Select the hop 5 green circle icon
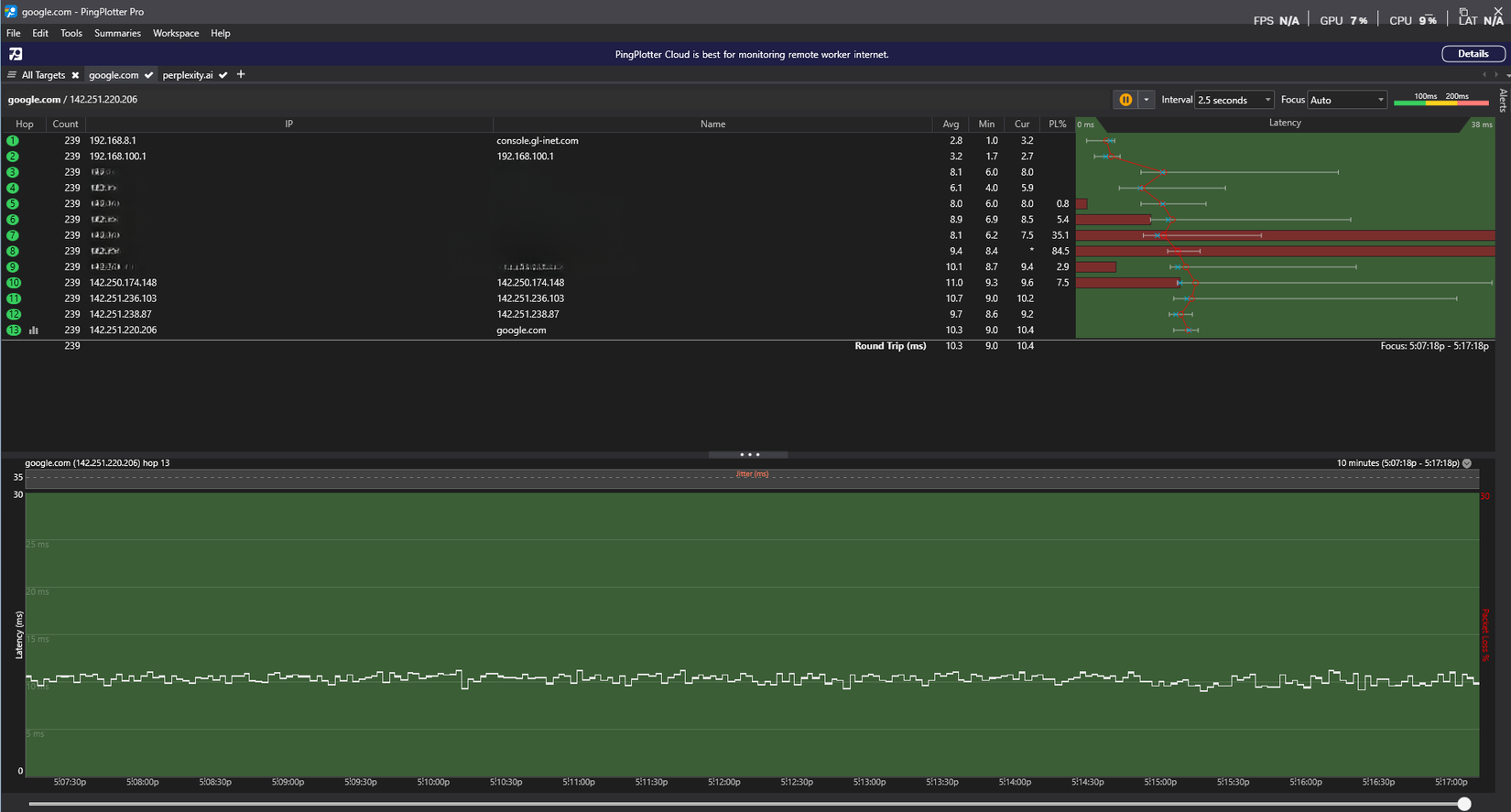The image size is (1511, 812). coord(13,204)
